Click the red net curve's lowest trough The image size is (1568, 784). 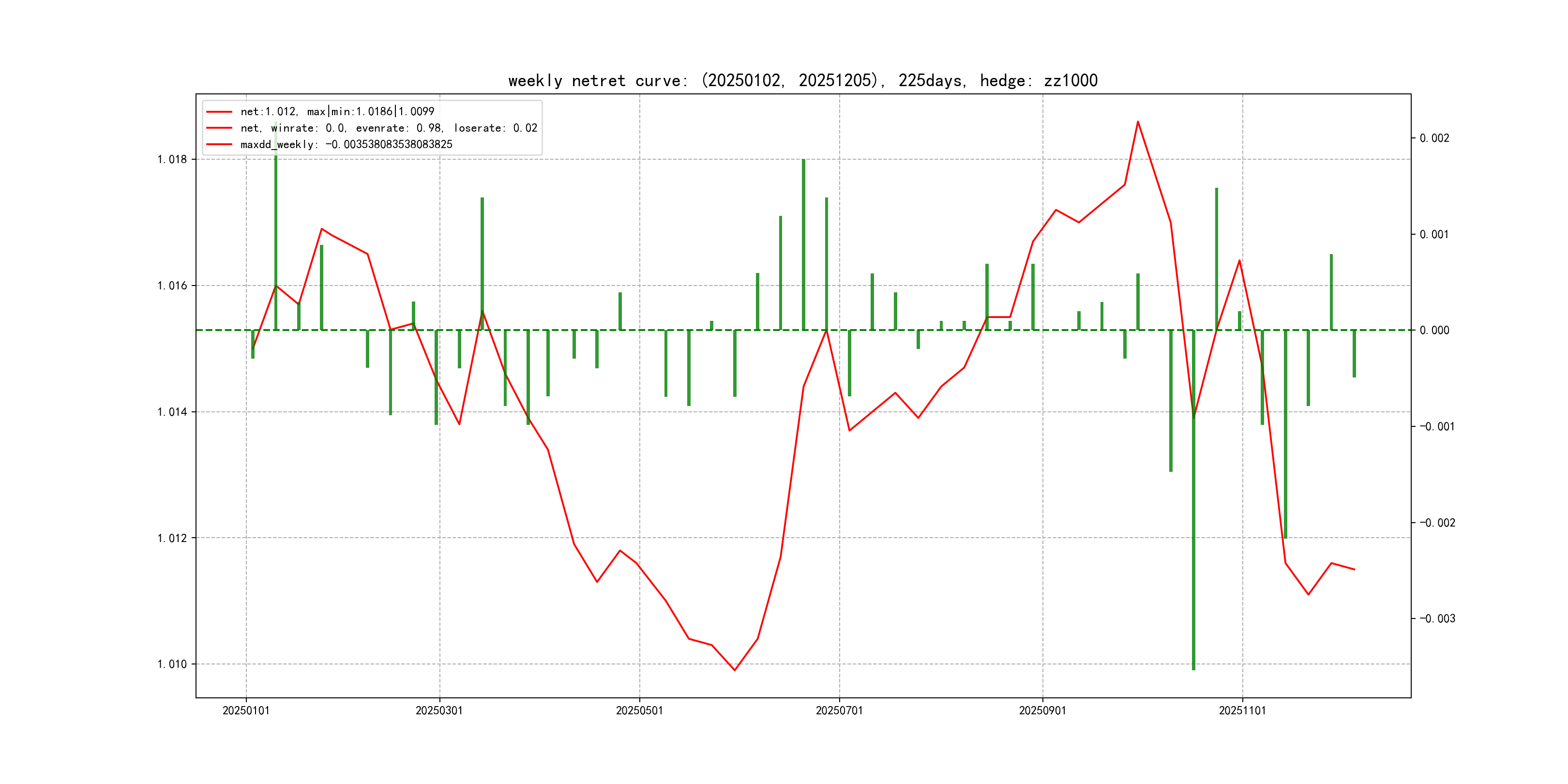(x=735, y=670)
